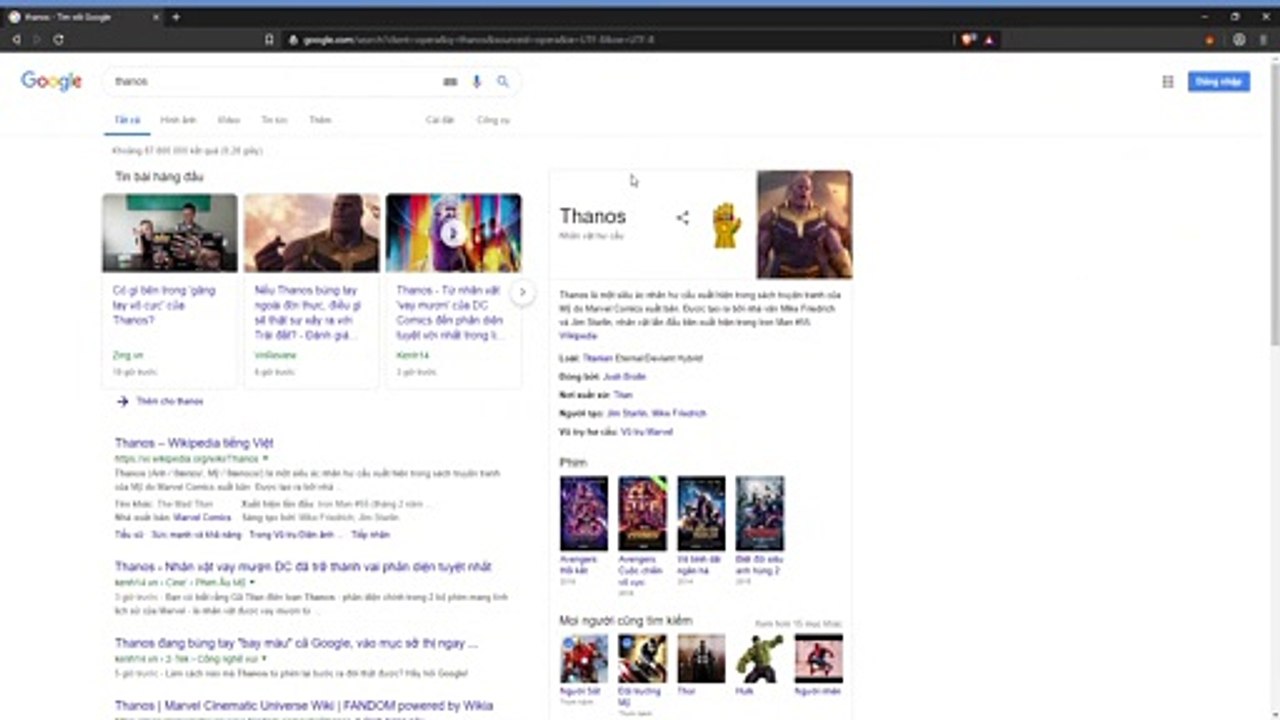Open 'Thanos đang búng tay bay màu' result
This screenshot has height=720, width=1280.
296,643
